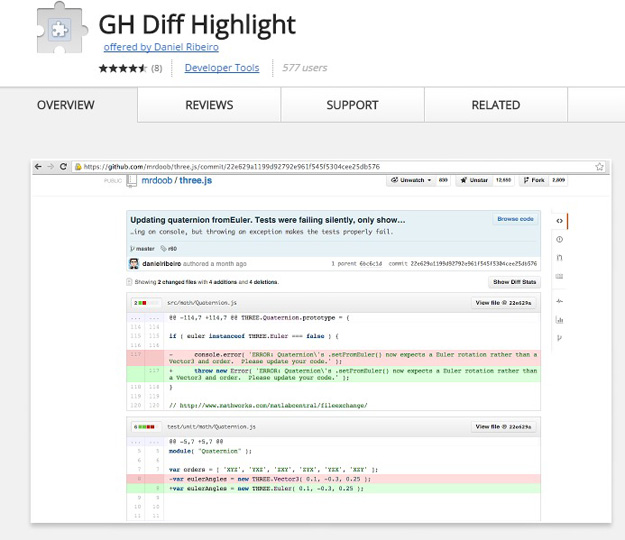Open the Developer Tools category link
This screenshot has width=625, height=540.
222,68
